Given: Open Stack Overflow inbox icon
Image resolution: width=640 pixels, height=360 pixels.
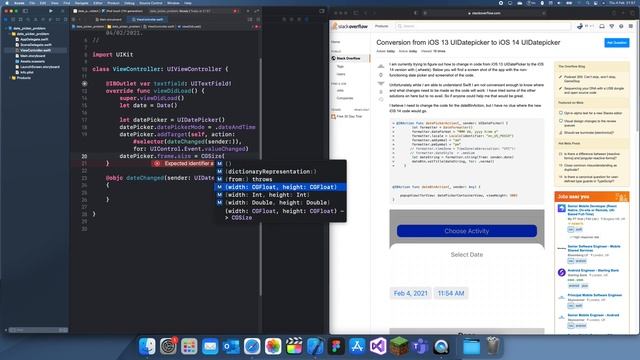Looking at the screenshot, I should pos(602,26).
